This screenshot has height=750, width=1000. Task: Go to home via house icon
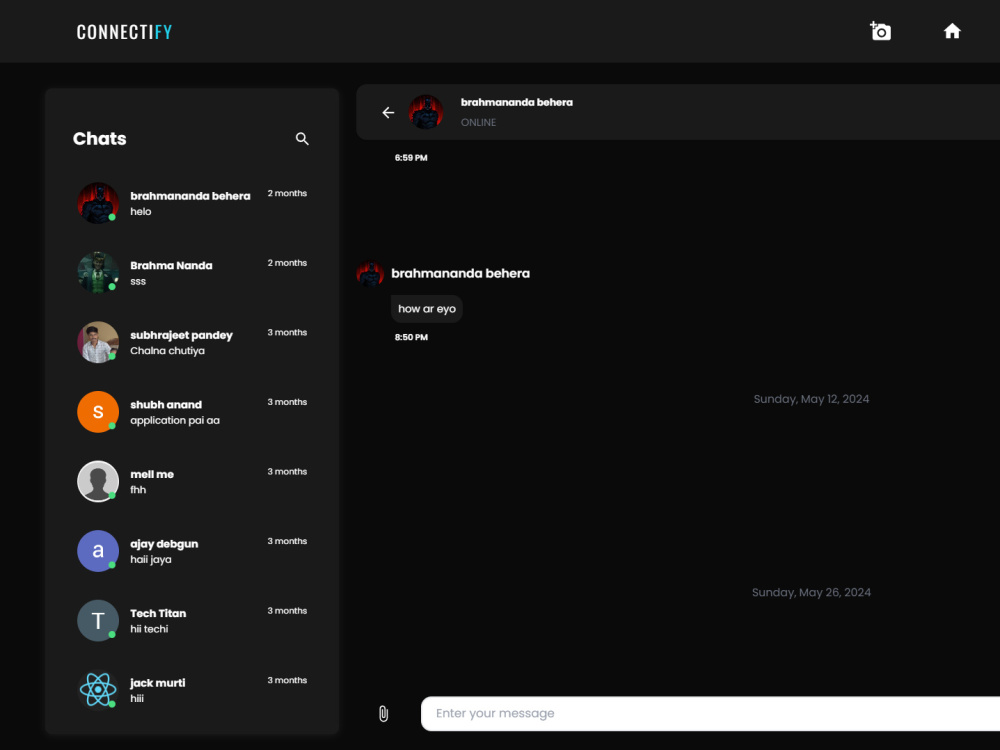[x=952, y=31]
